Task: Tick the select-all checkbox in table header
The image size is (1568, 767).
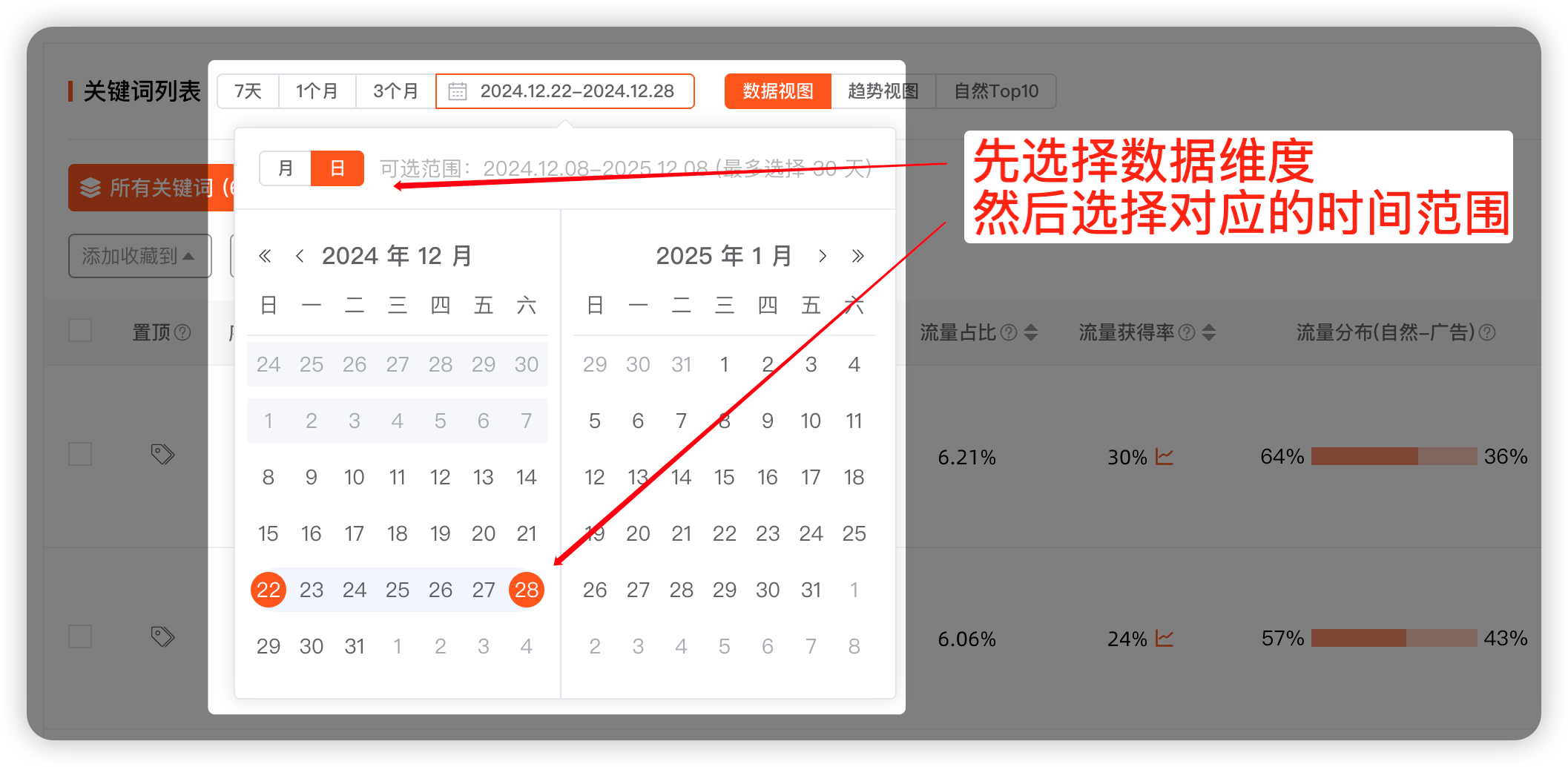Action: 80,330
